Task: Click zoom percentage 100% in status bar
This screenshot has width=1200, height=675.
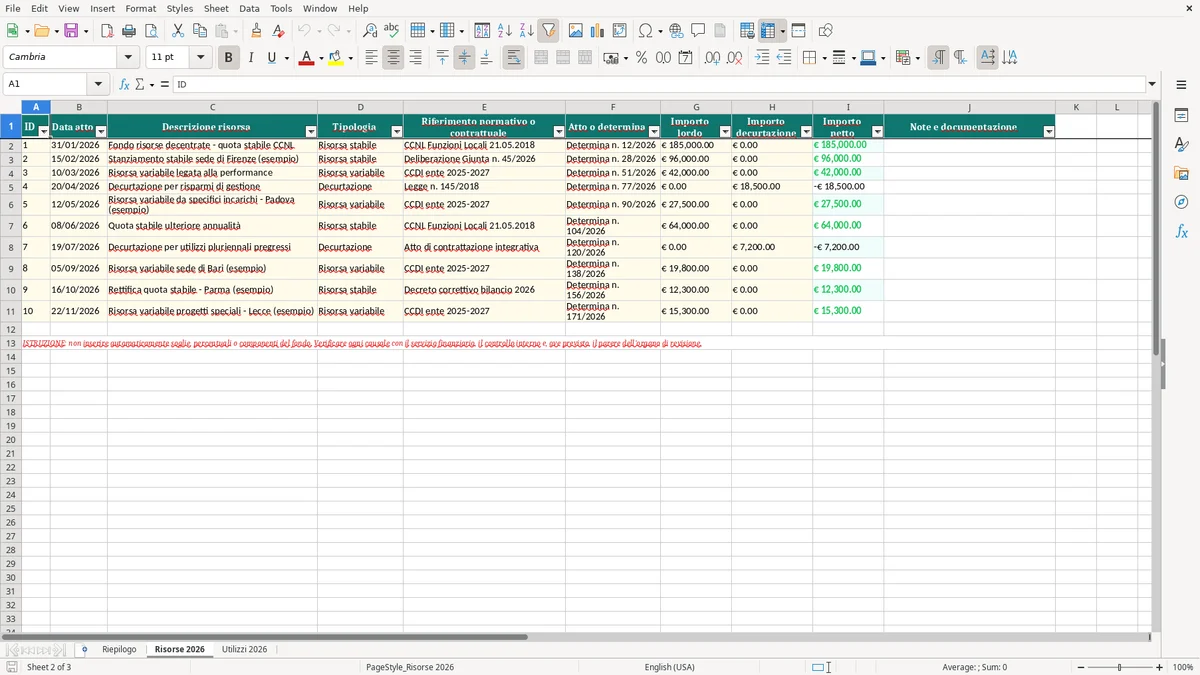Action: pos(1183,667)
